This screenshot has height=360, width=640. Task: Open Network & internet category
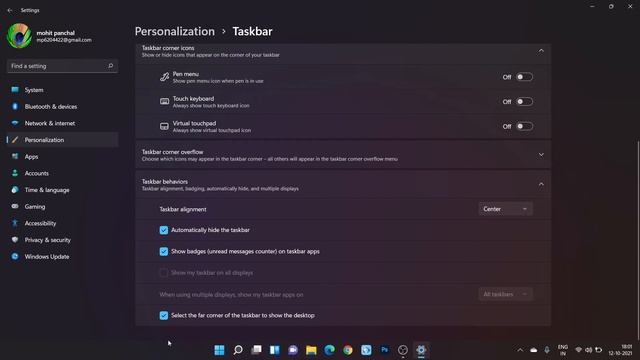pyautogui.click(x=62, y=123)
